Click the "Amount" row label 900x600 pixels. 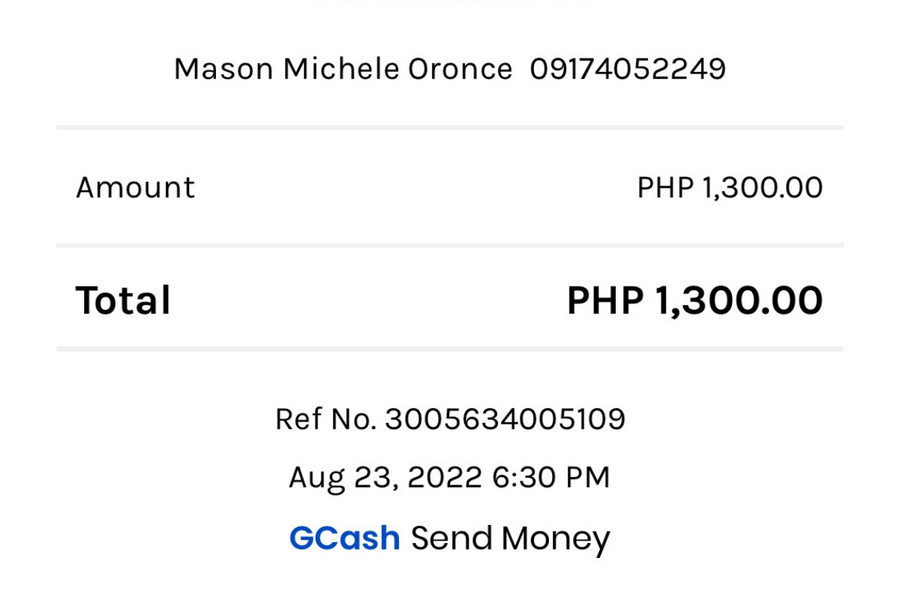(x=135, y=187)
